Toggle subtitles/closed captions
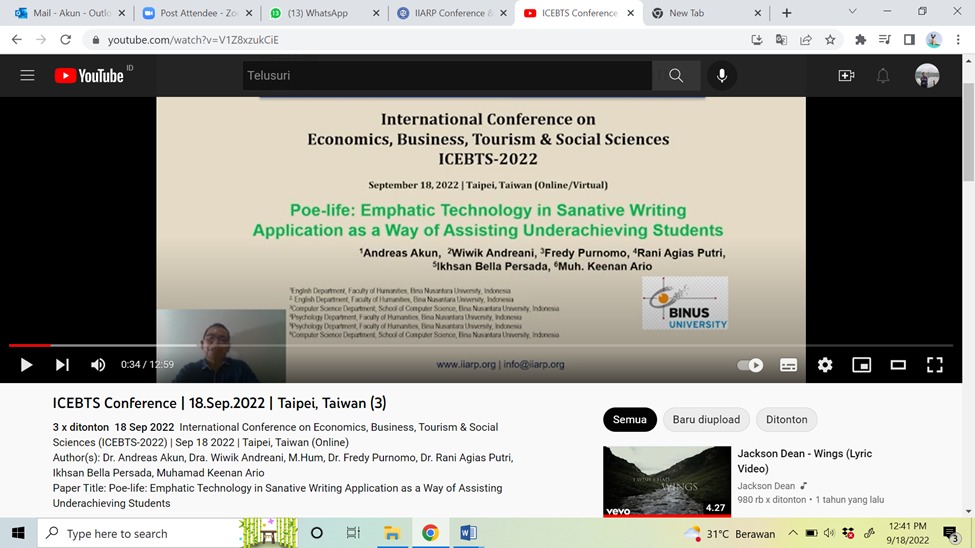 [788, 365]
